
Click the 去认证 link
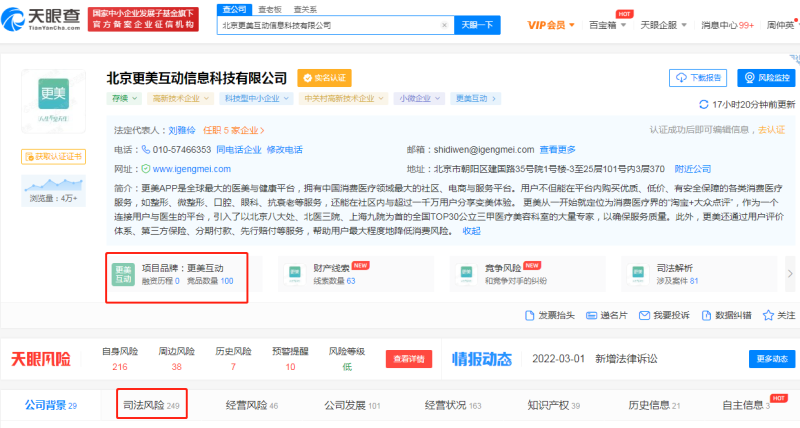[x=771, y=130]
